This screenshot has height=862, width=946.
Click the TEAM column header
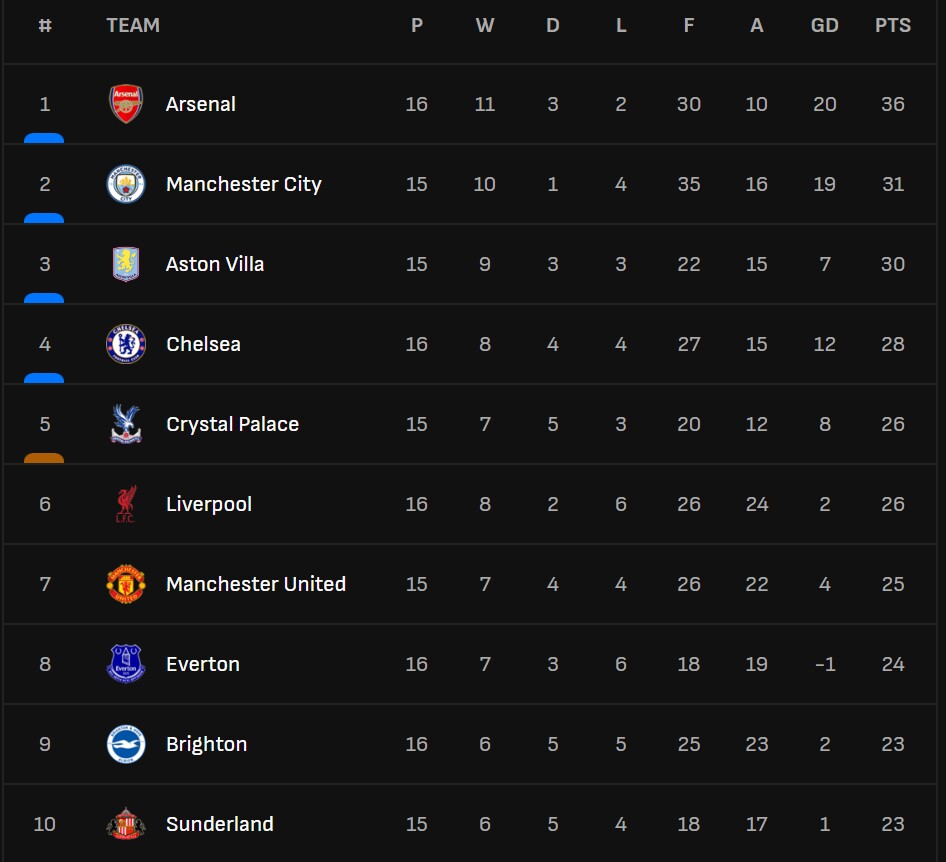click(x=133, y=26)
